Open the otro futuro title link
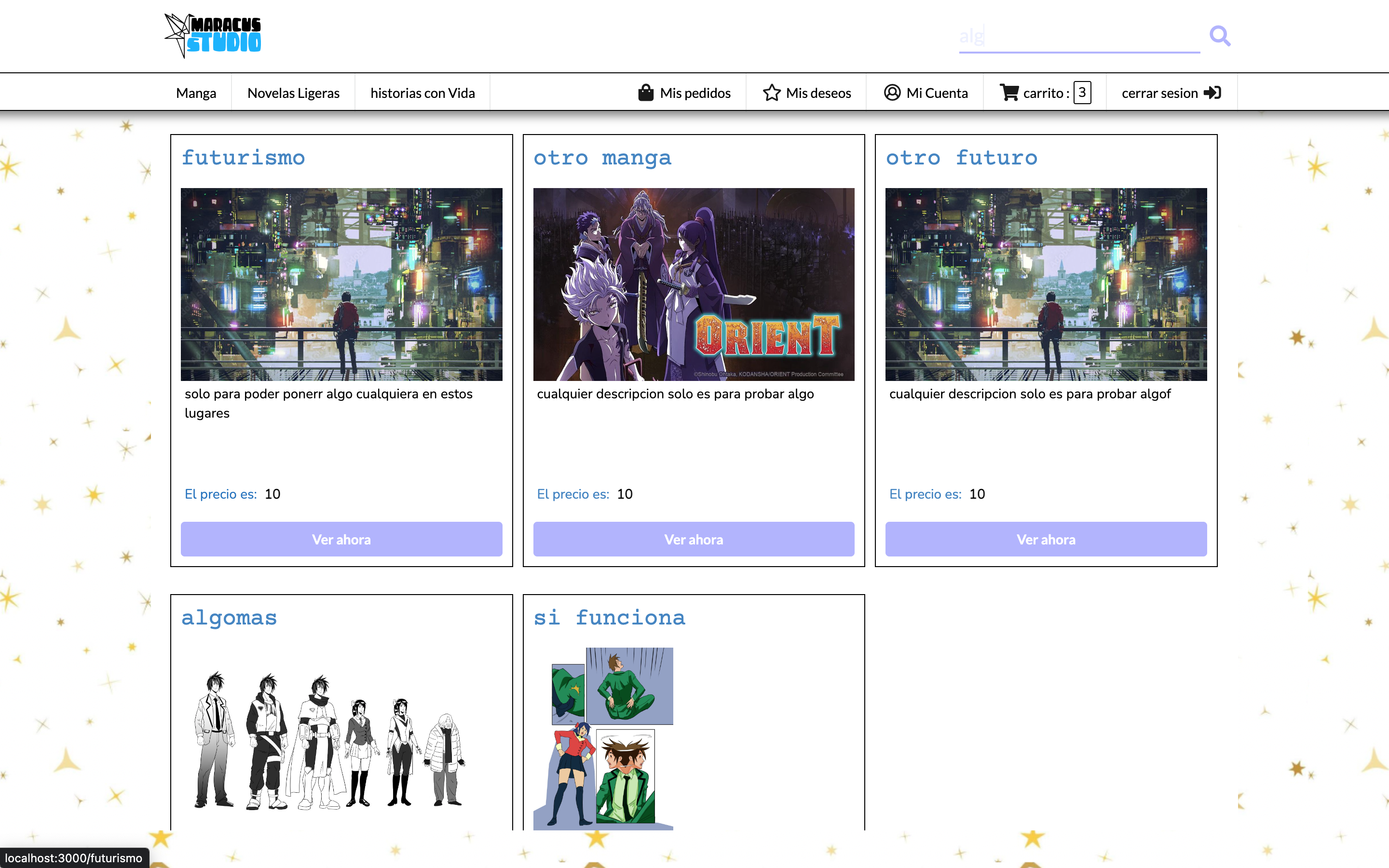 tap(961, 157)
